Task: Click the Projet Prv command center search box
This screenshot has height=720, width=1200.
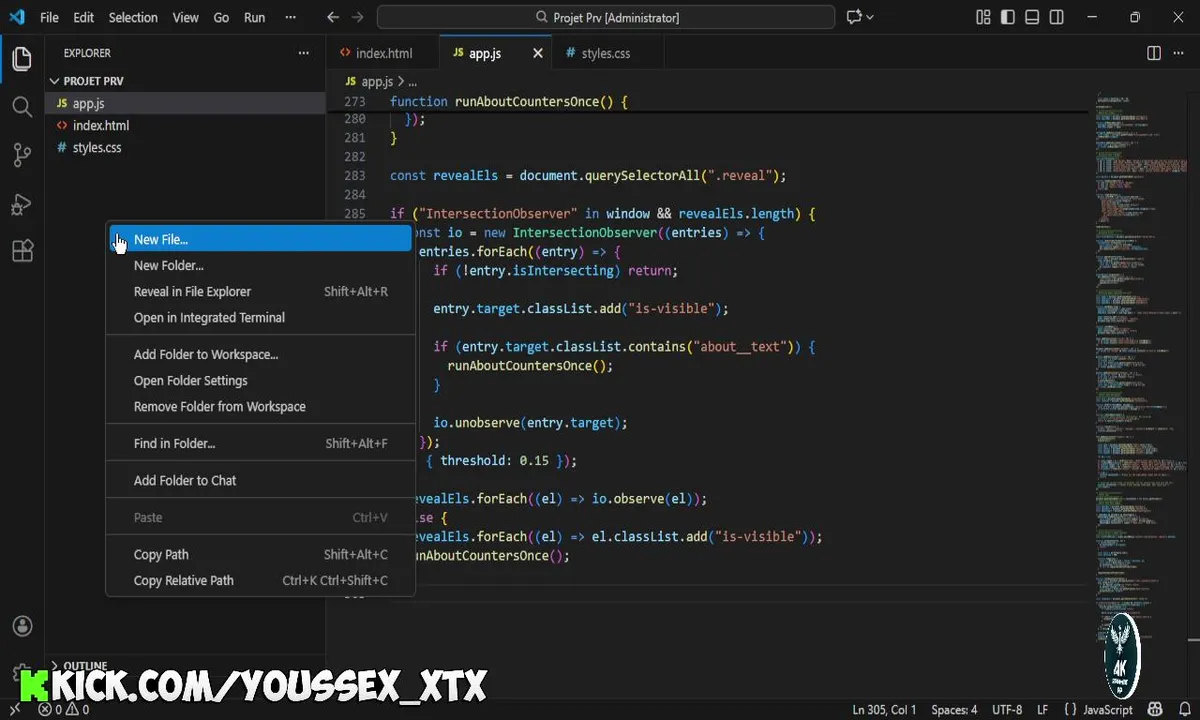Action: [x=605, y=17]
